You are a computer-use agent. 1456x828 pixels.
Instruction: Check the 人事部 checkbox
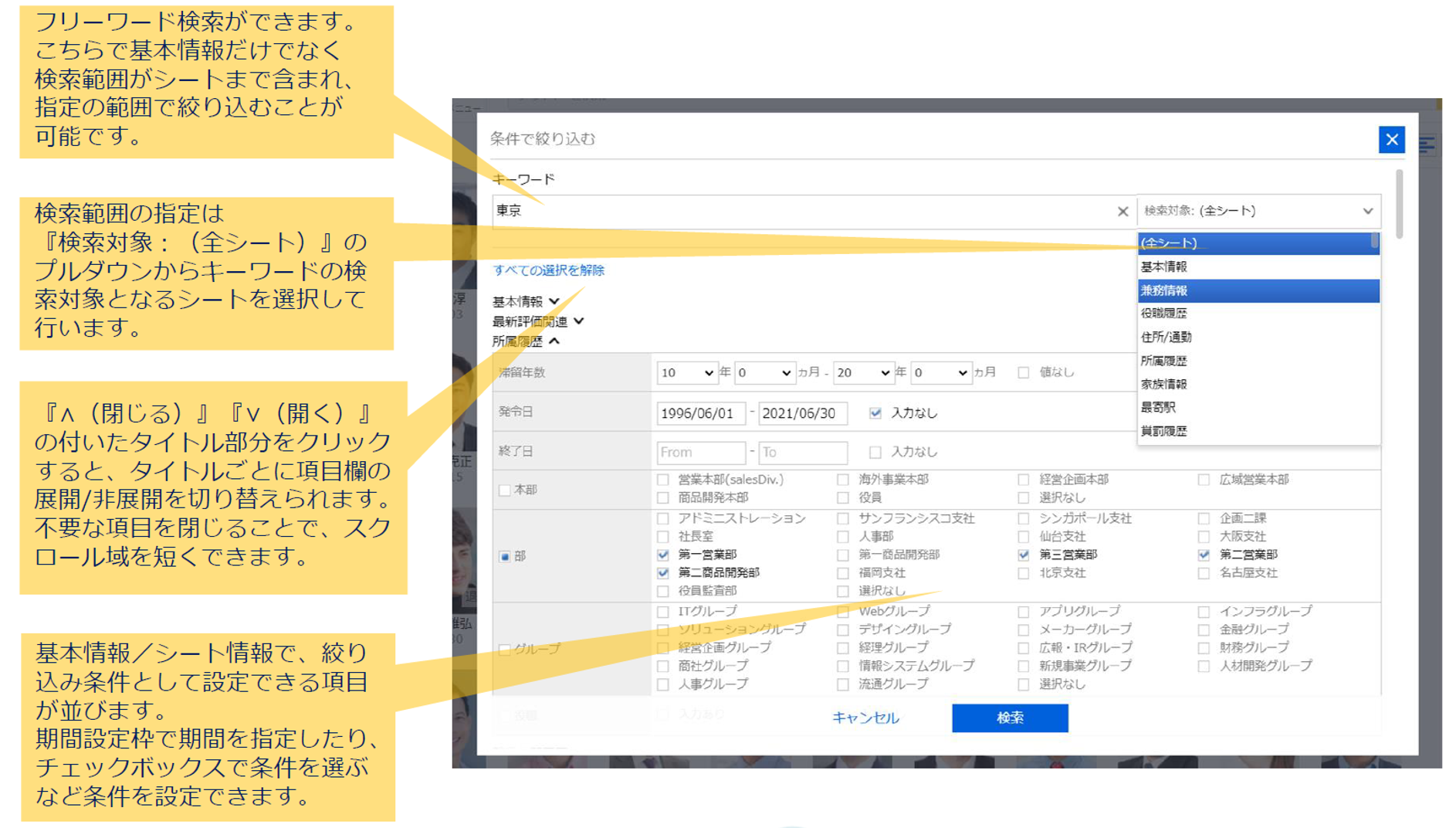tap(843, 536)
